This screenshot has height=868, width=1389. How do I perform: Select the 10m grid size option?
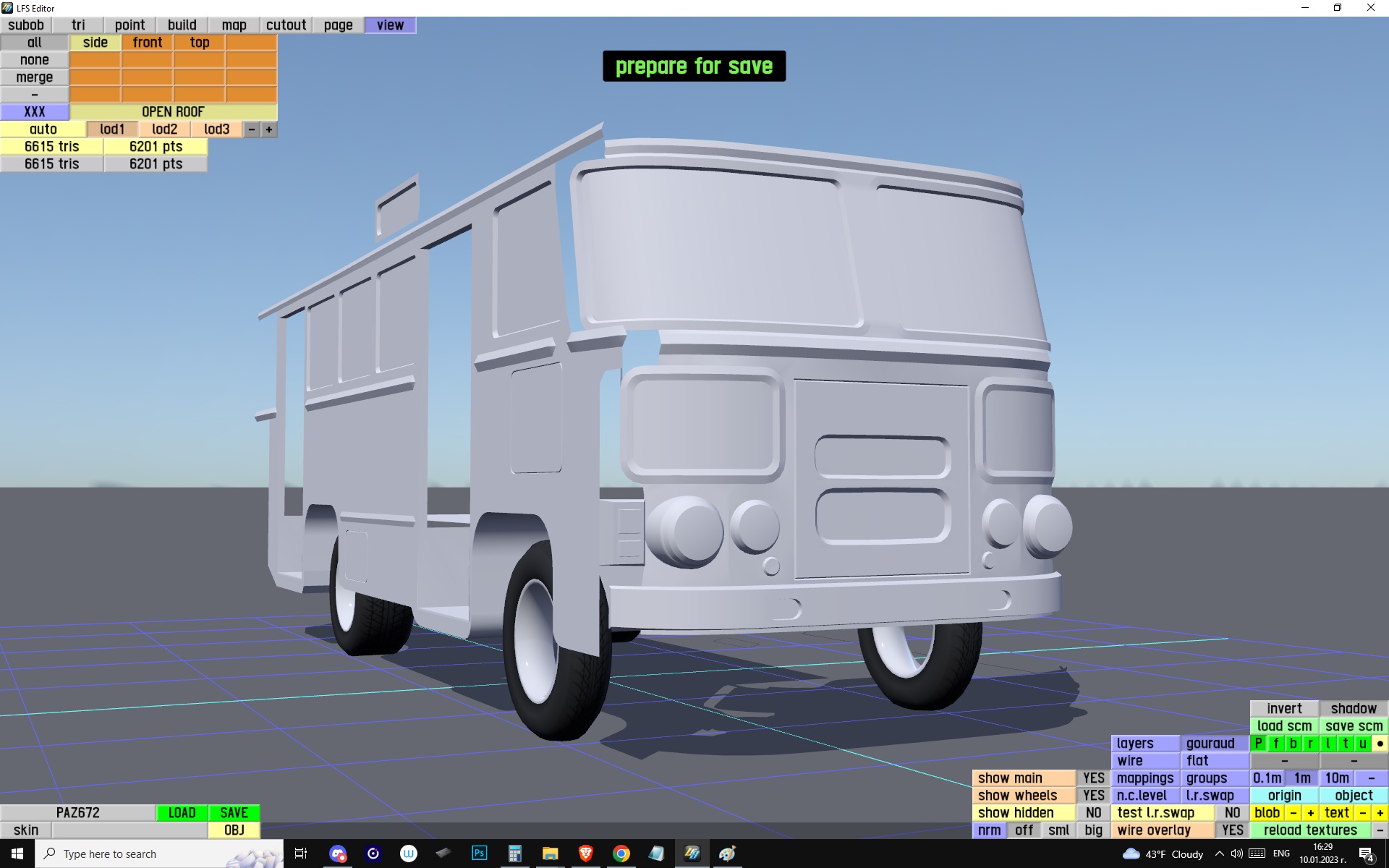[x=1336, y=778]
